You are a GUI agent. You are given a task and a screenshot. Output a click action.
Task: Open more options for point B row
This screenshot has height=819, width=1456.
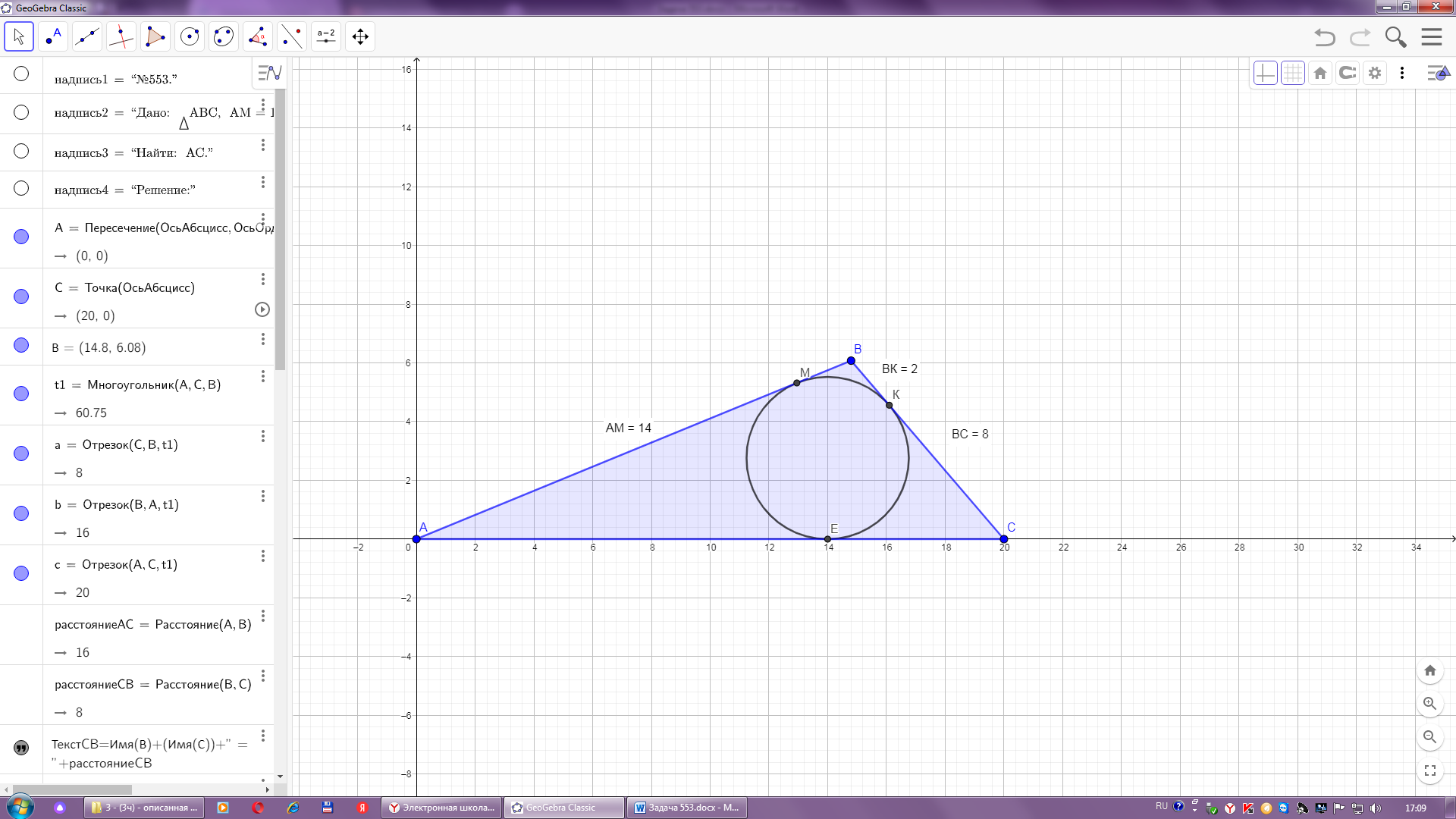[263, 339]
